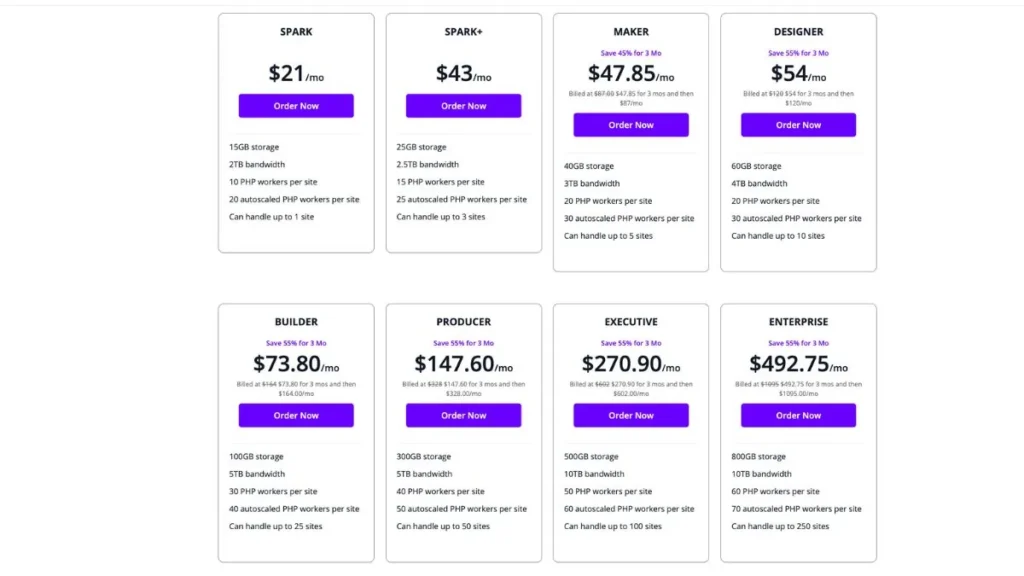
Task: Order Now on the Spark plan
Action: 296,105
